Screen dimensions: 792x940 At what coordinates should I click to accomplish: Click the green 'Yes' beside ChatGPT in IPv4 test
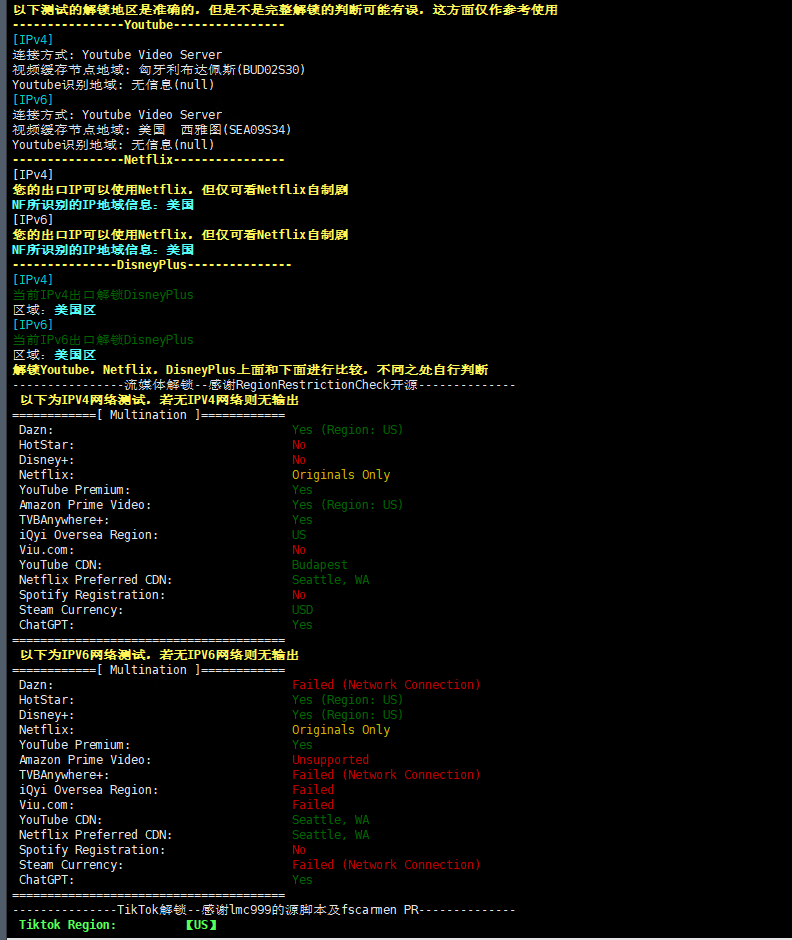(x=302, y=625)
